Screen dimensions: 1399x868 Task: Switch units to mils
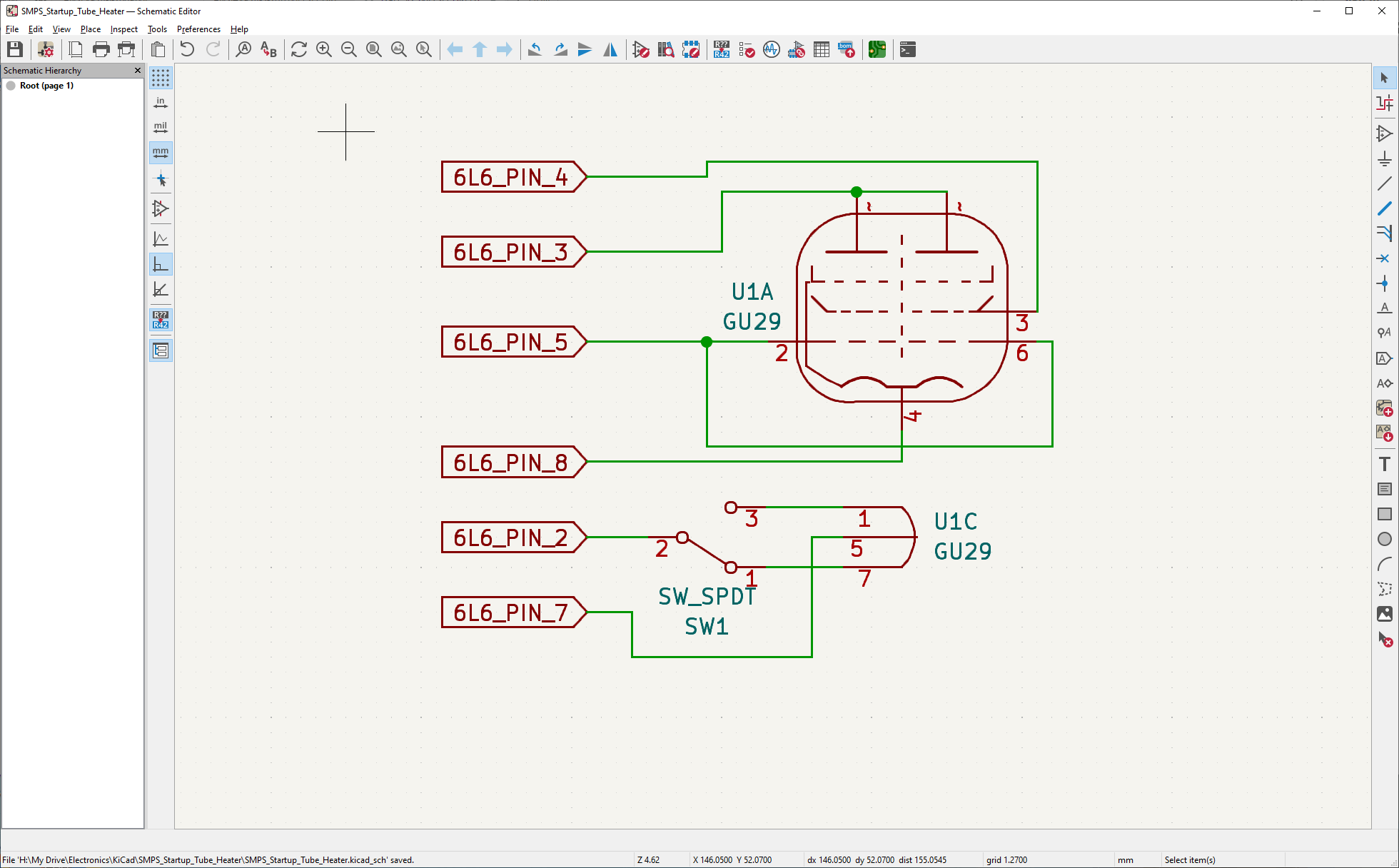point(161,128)
